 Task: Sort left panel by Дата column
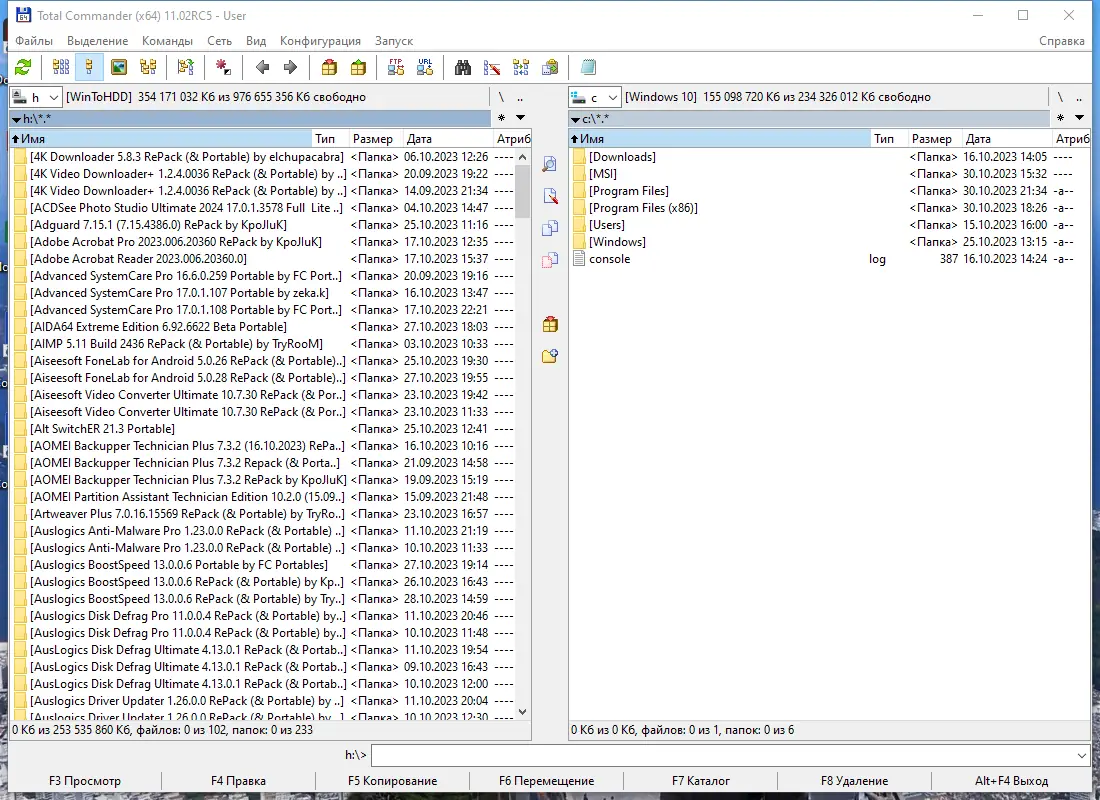click(448, 139)
